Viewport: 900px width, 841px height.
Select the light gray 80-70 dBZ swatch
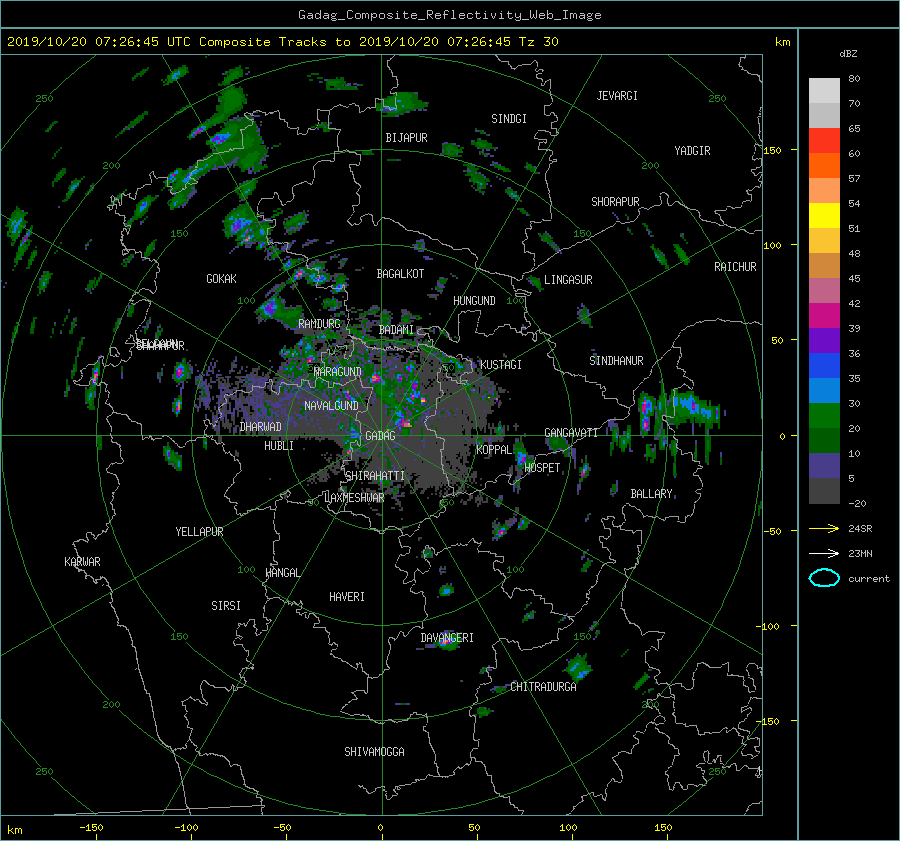point(824,91)
